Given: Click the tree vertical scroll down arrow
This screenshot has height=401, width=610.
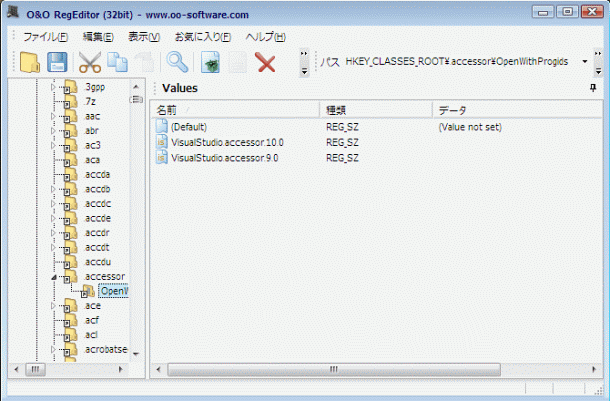Looking at the screenshot, I should 136,354.
